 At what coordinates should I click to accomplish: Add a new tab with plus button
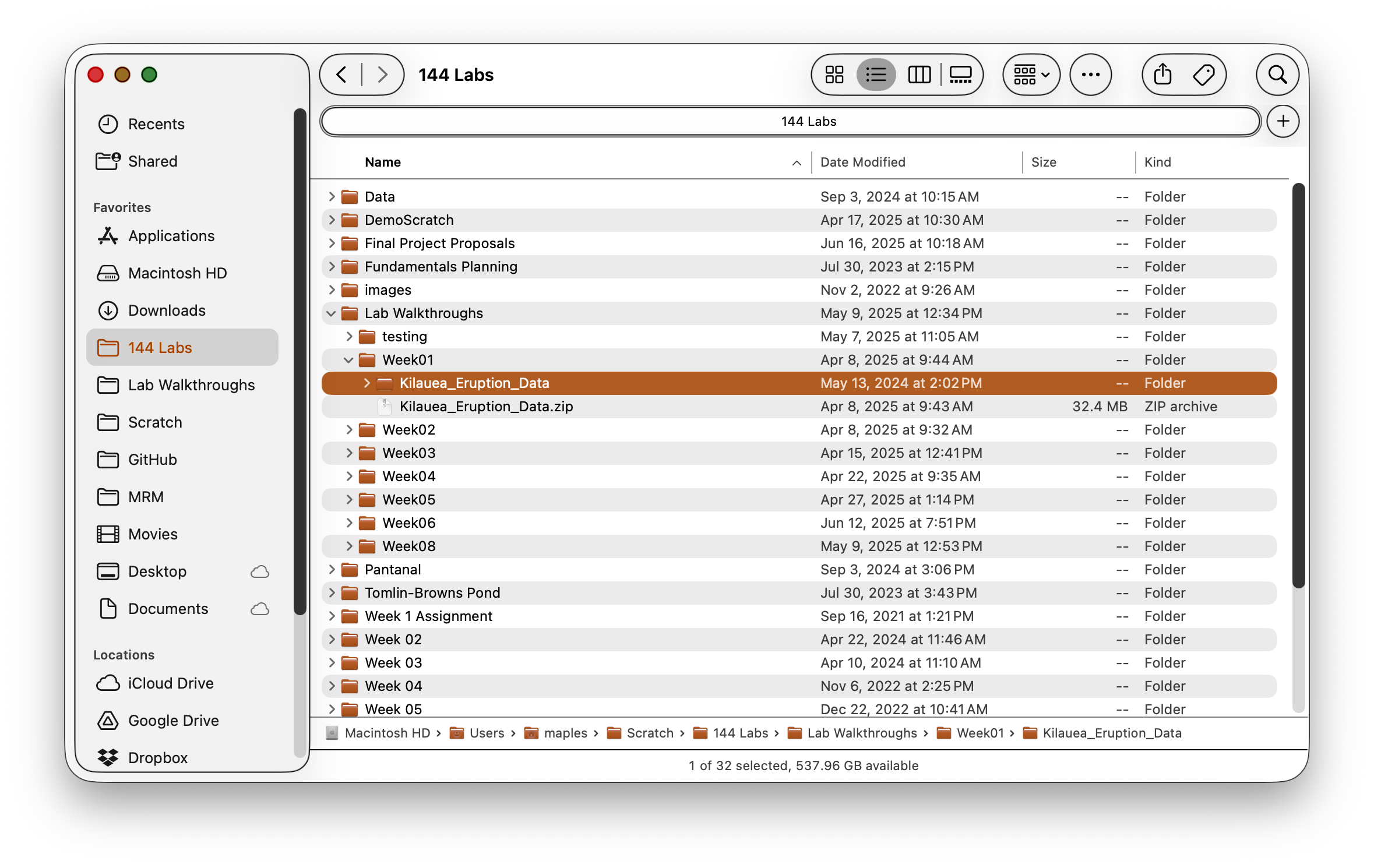click(x=1283, y=121)
